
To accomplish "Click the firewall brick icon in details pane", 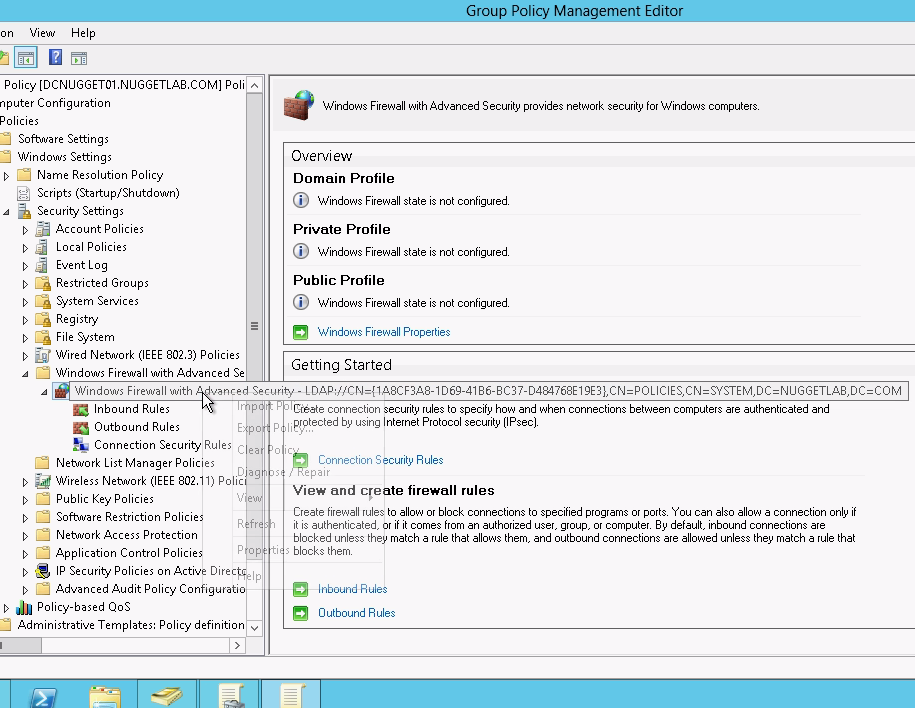I will (x=297, y=106).
